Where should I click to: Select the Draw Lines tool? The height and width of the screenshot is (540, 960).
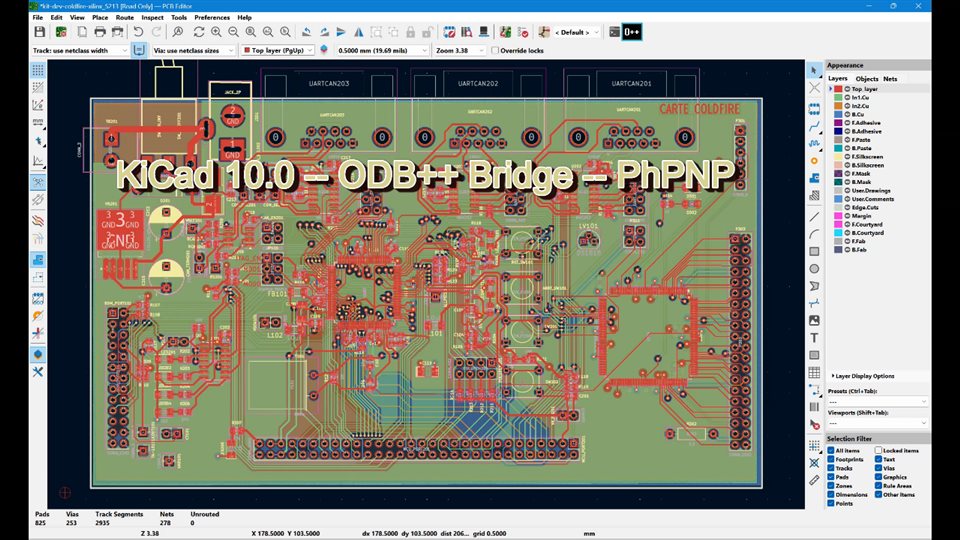click(x=814, y=217)
